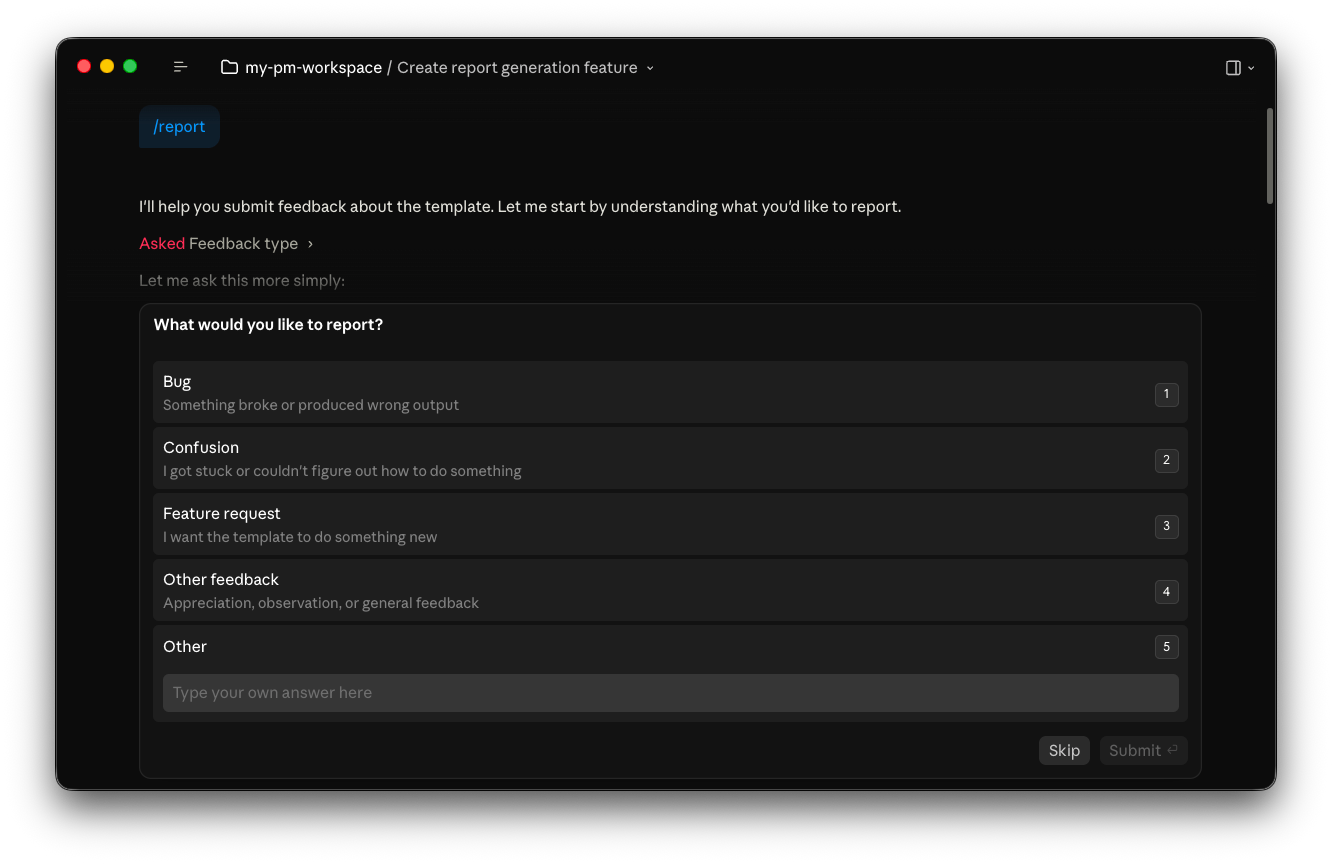Click the number 1 shortcut badge
The image size is (1332, 864).
[x=1166, y=394]
